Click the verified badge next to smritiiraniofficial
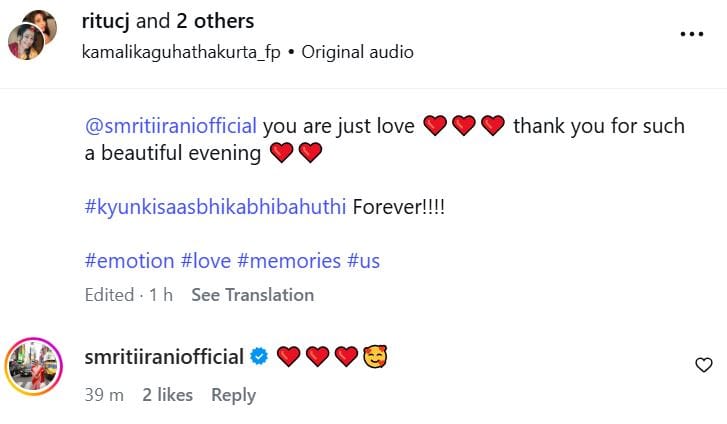The width and height of the screenshot is (727, 424). tap(258, 357)
